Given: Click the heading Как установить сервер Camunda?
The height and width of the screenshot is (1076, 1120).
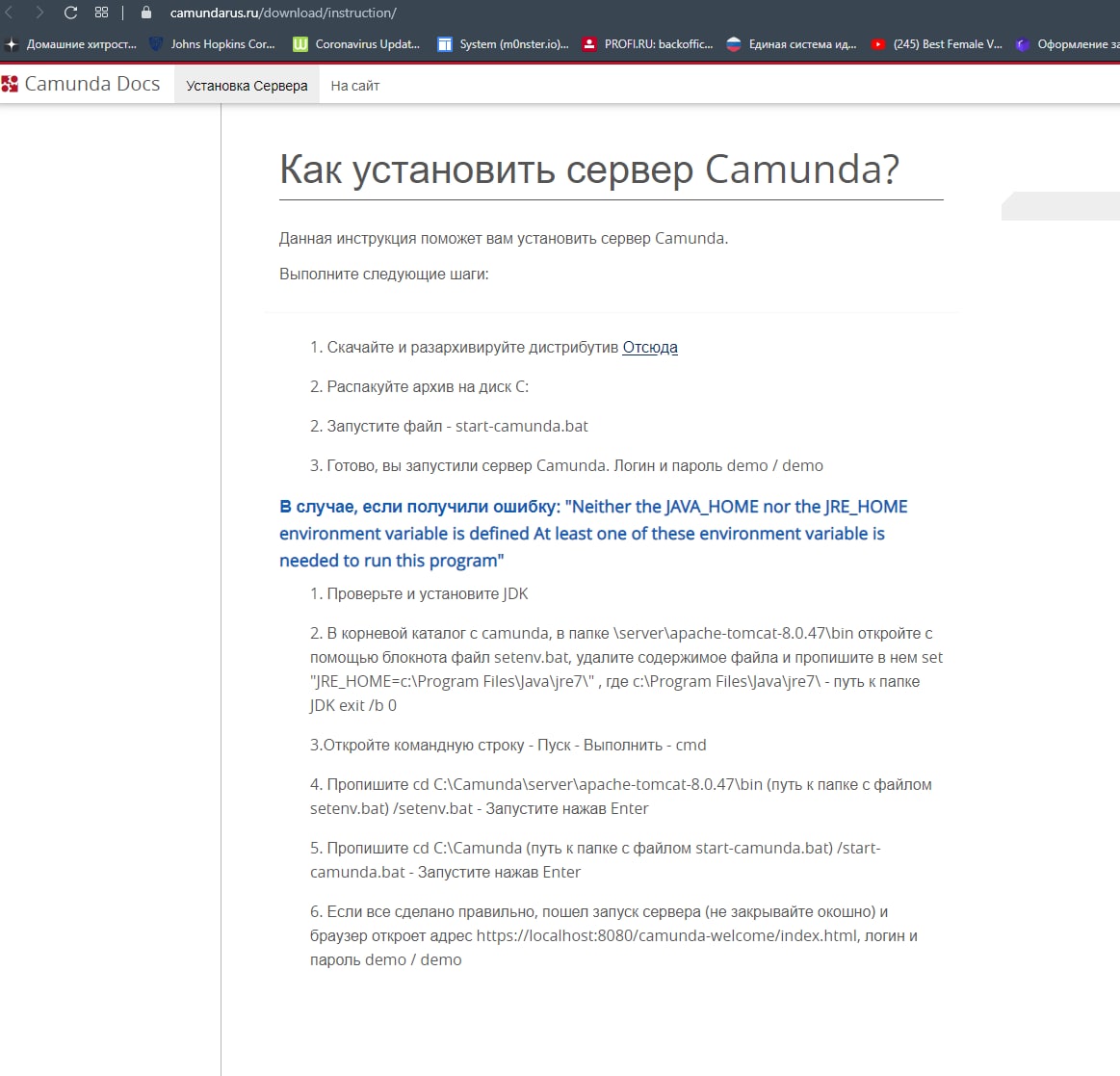Looking at the screenshot, I should (589, 170).
